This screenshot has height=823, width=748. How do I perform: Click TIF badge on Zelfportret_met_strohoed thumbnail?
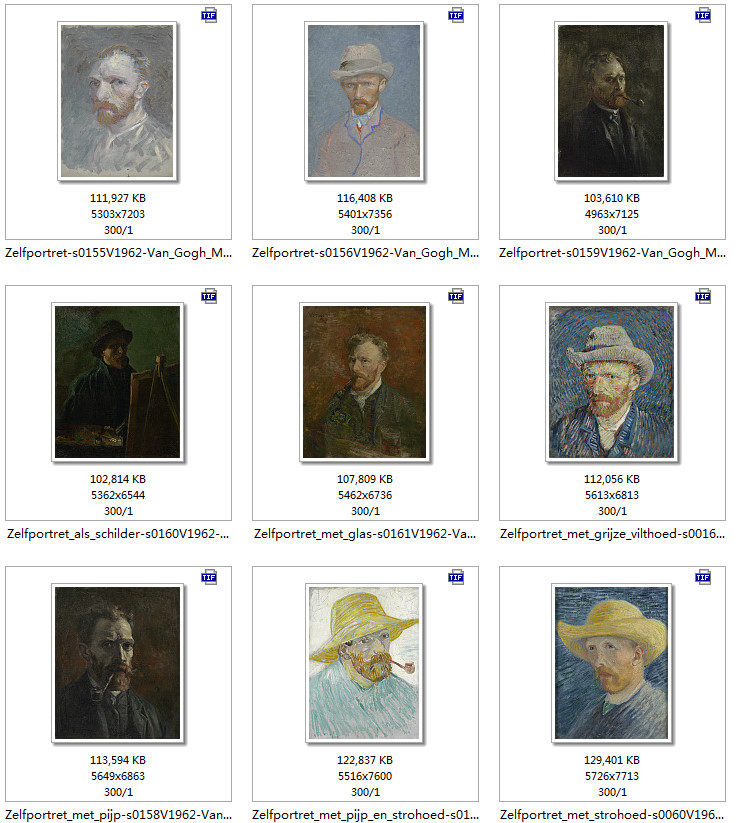[x=703, y=577]
